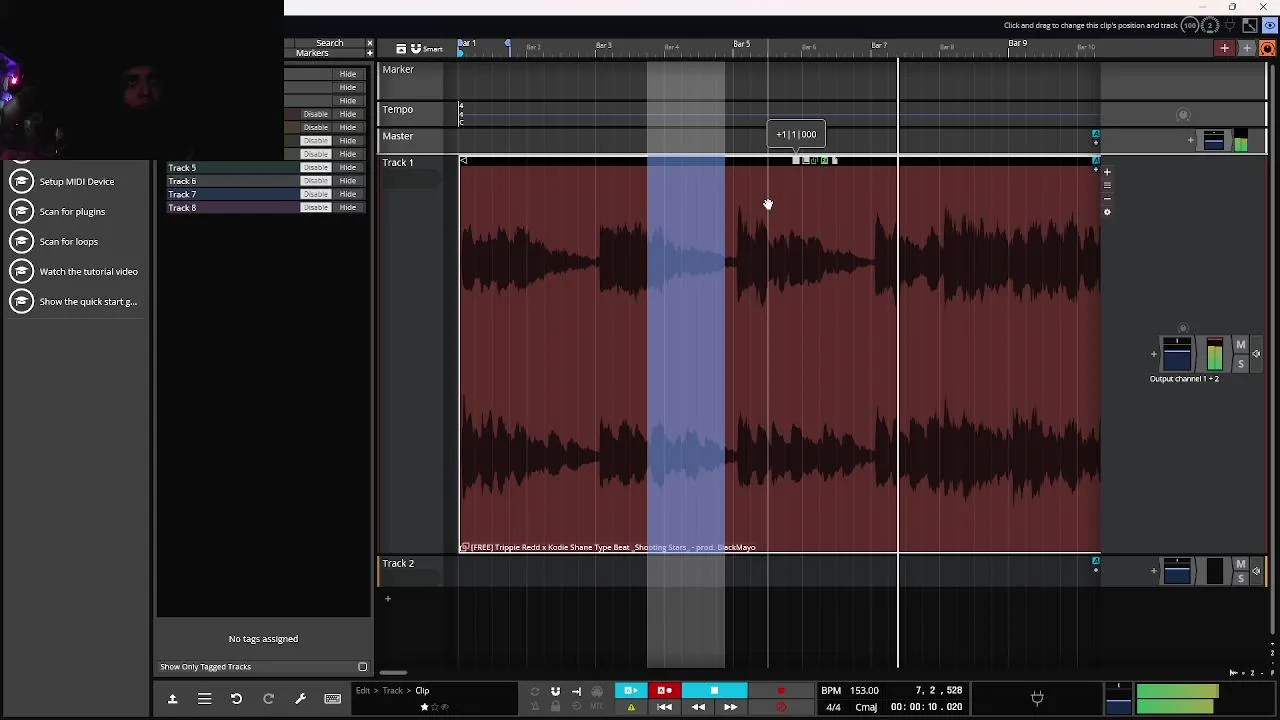
Task: Mute Track 2 with the M button
Action: point(1241,564)
